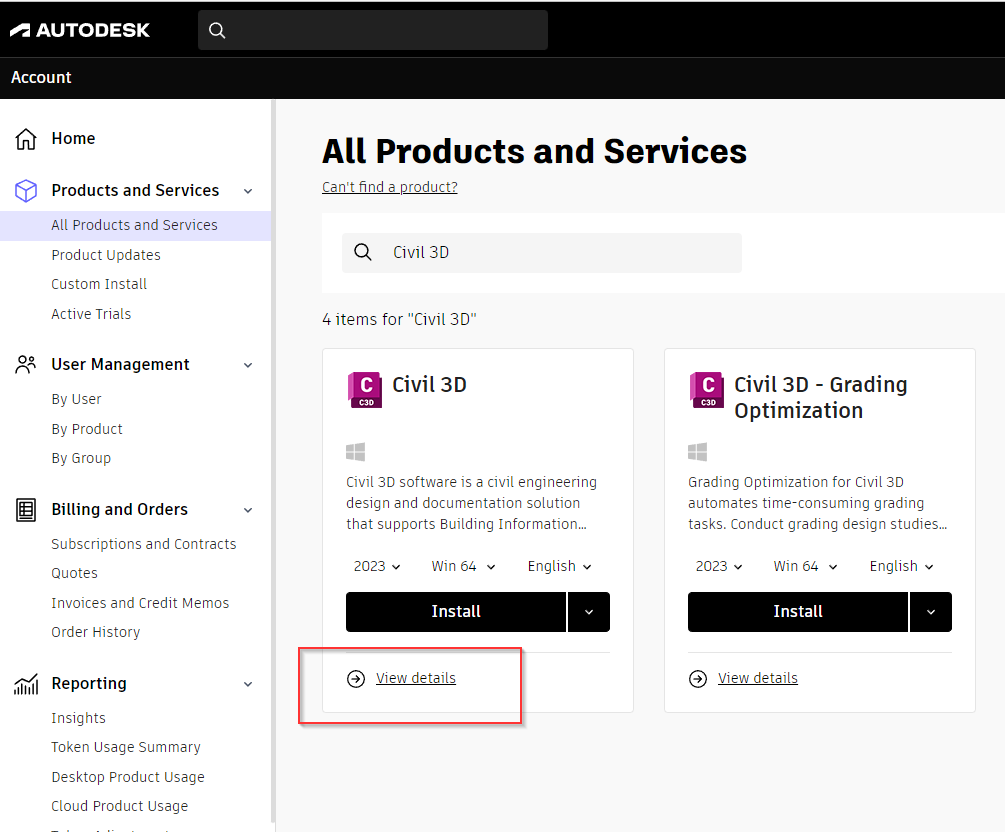
Task: Open Civil 3D Install options arrow
Action: click(589, 612)
